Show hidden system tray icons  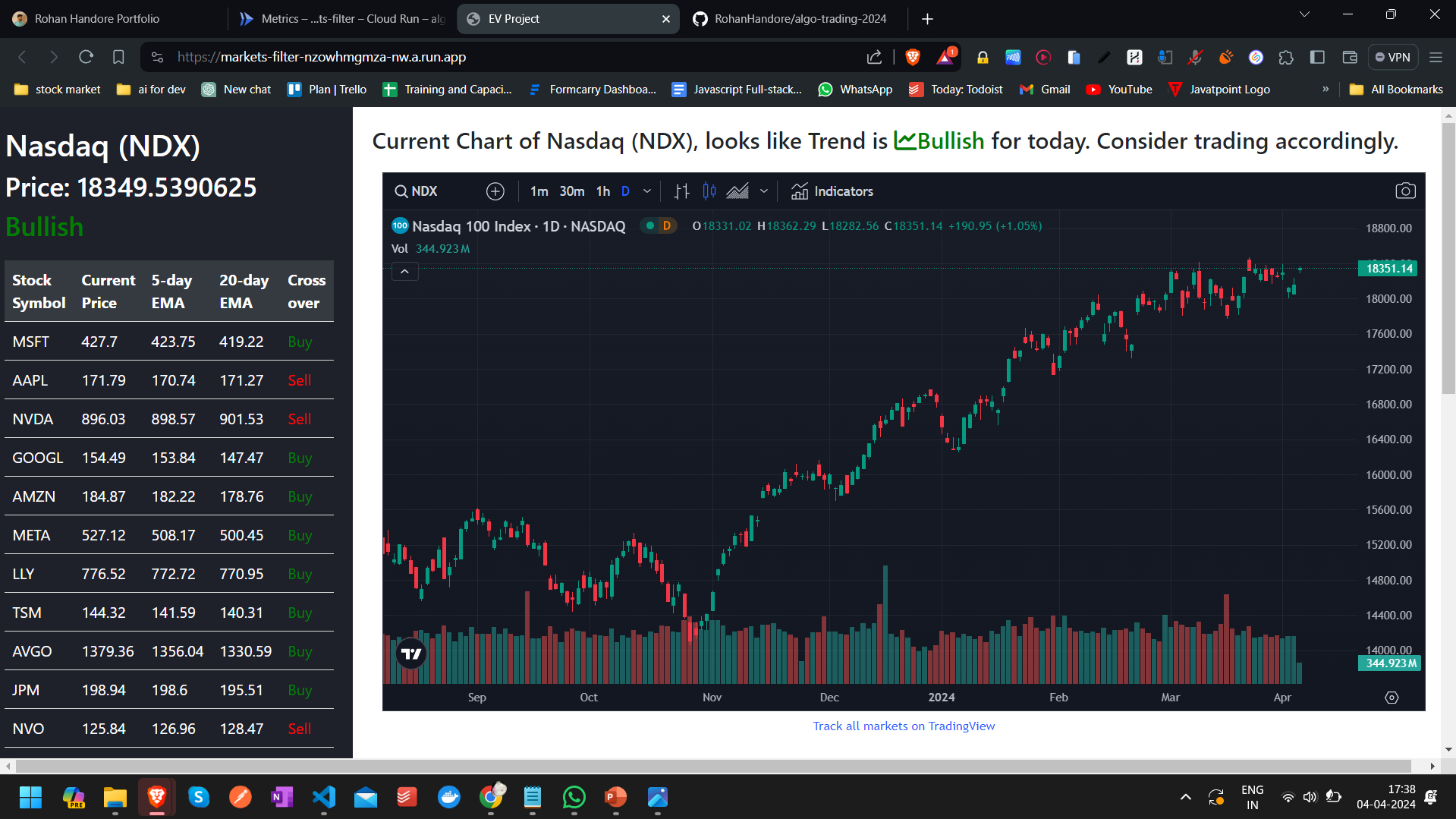pos(1185,798)
